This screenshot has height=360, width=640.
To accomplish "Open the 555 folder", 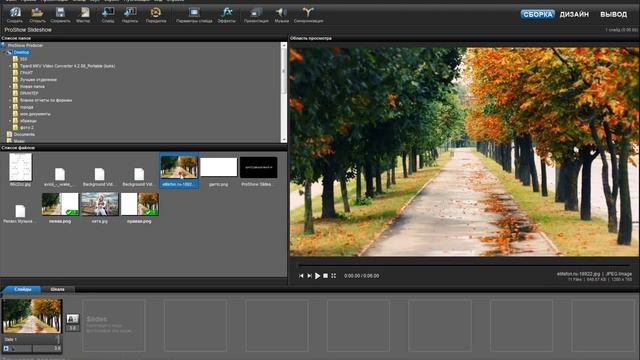I will [23, 59].
